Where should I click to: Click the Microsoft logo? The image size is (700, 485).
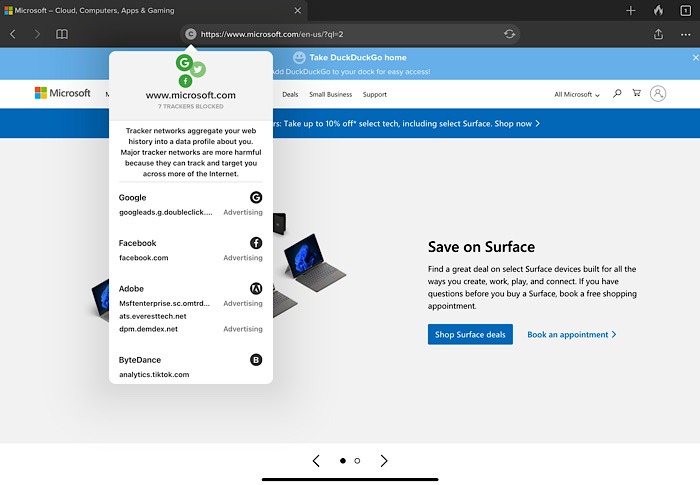click(x=62, y=93)
